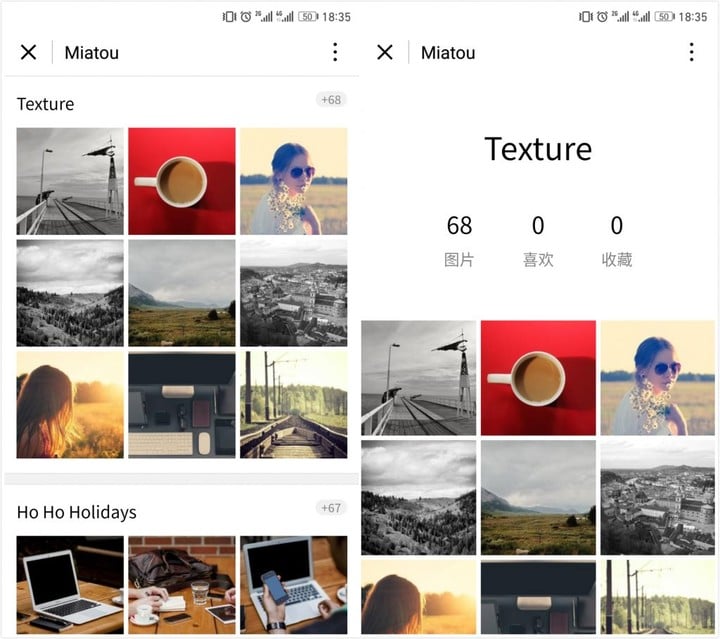
Task: Tap the Miatou title on left screen
Action: 92,53
